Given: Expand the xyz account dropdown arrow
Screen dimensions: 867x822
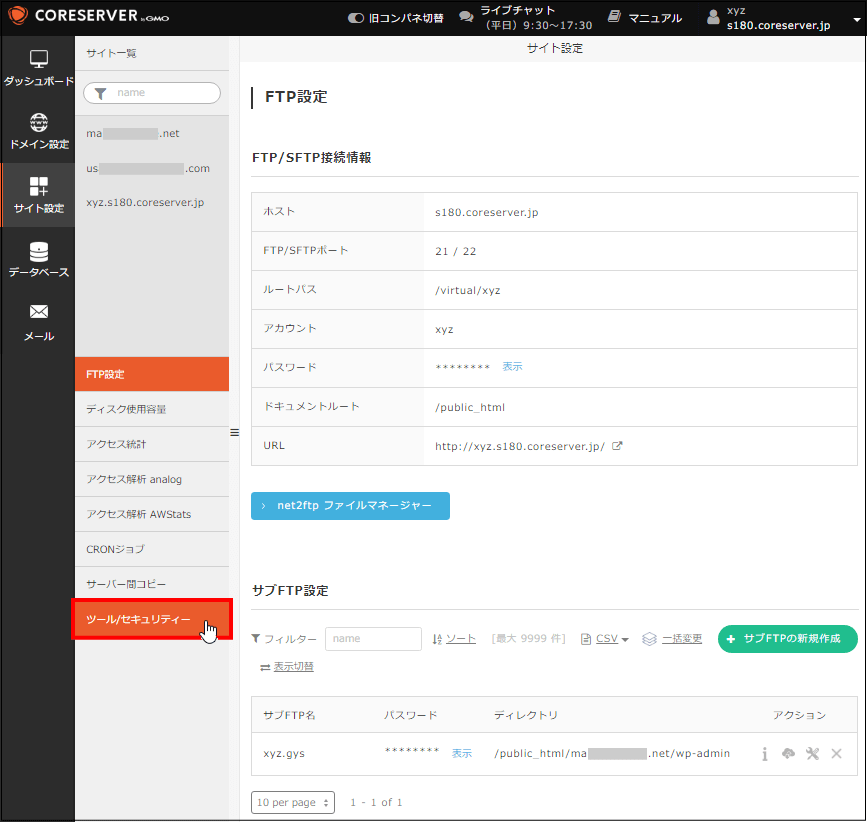Looking at the screenshot, I should [x=857, y=19].
